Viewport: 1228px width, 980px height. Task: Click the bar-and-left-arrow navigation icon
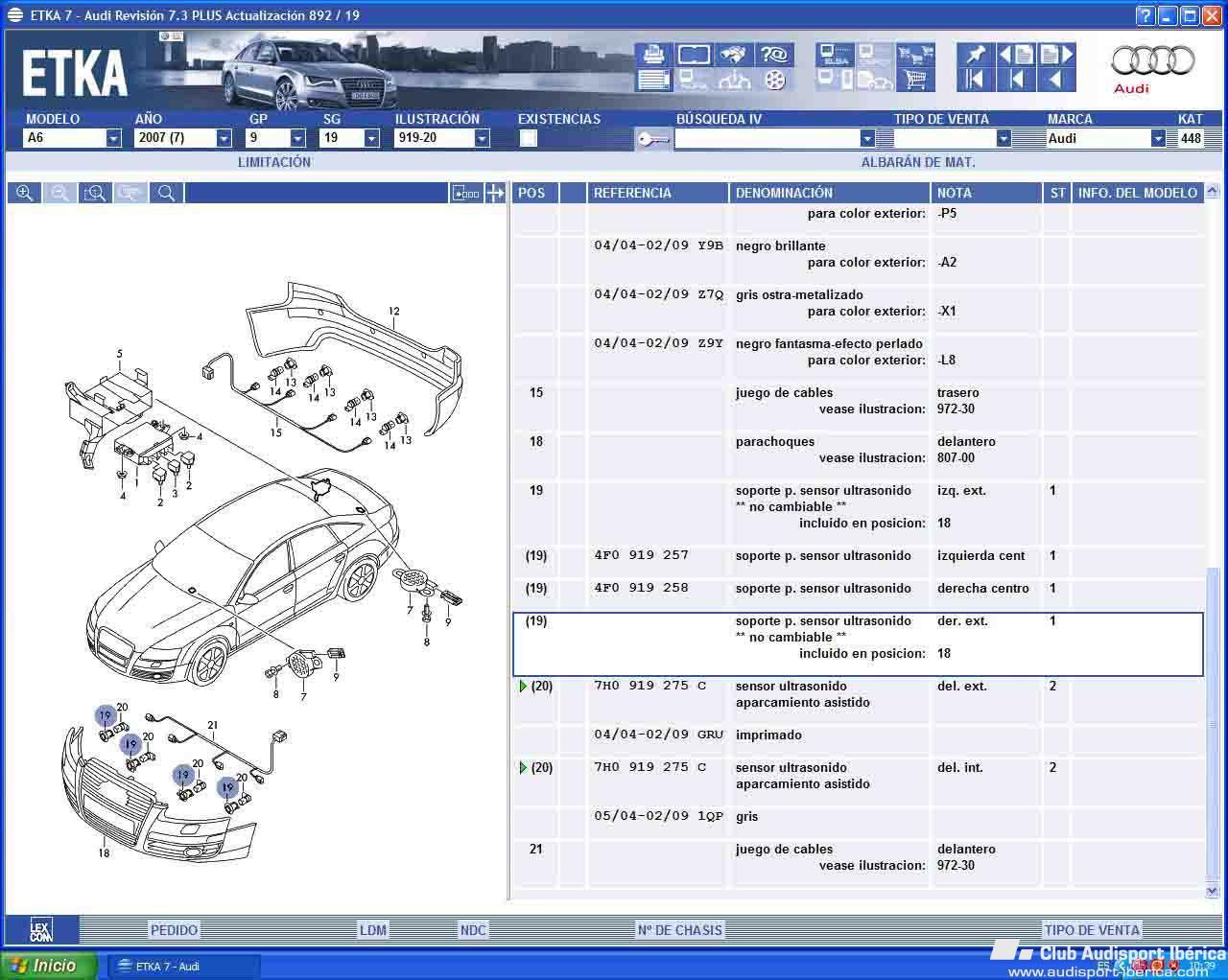pyautogui.click(x=1015, y=80)
